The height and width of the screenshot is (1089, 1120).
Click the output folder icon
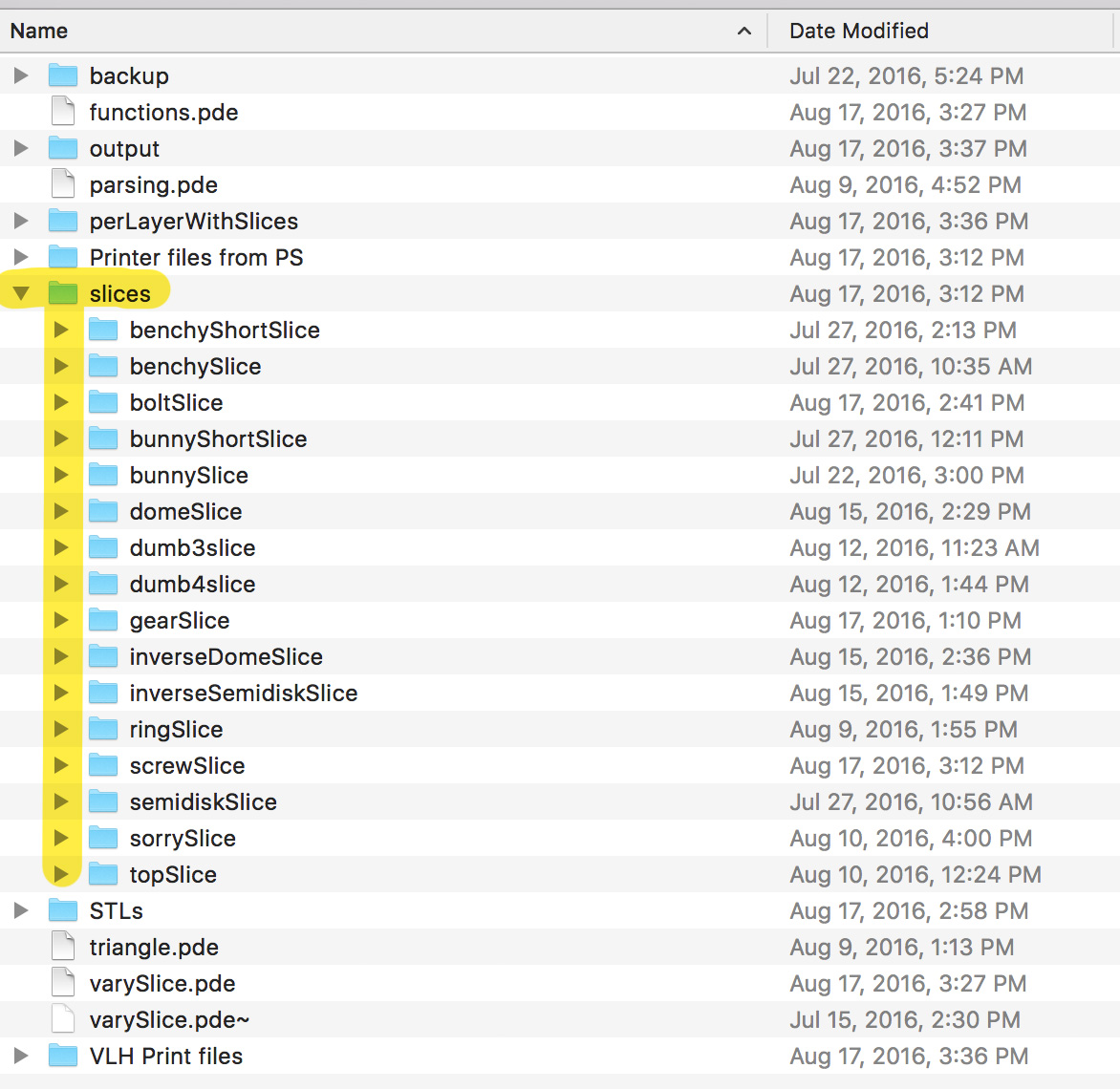(x=62, y=148)
